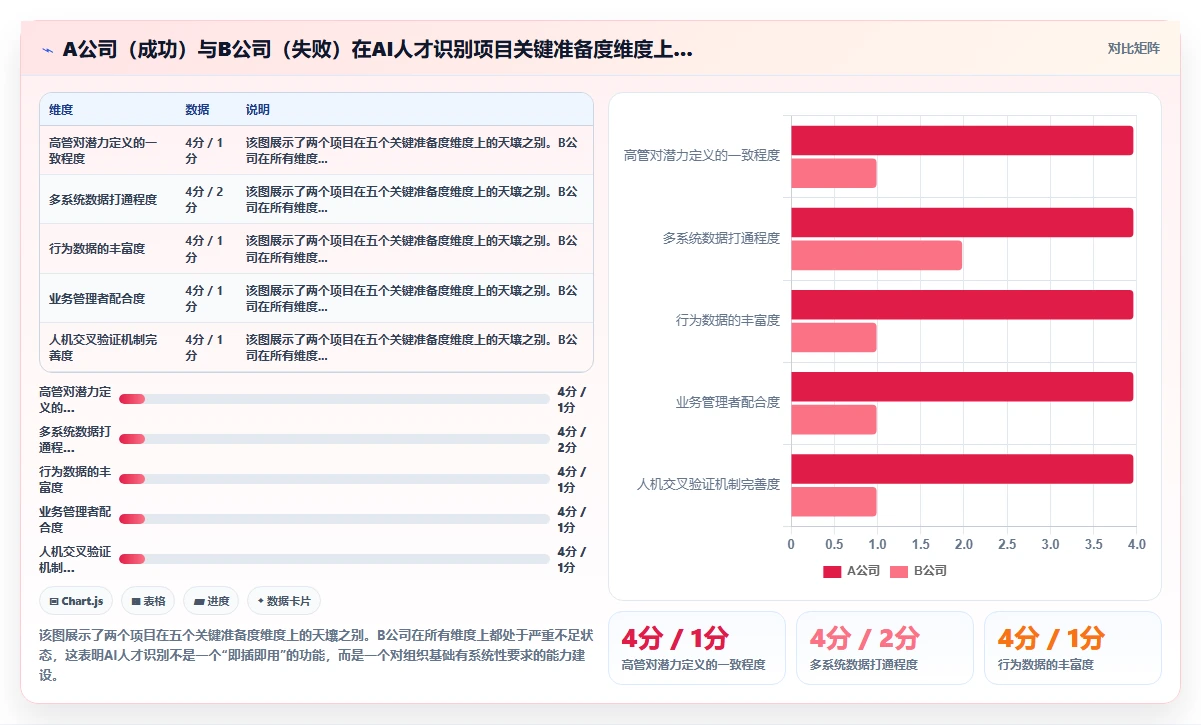Click progress bar for 业务管理者配合度
Image resolution: width=1201 pixels, height=725 pixels.
click(334, 519)
